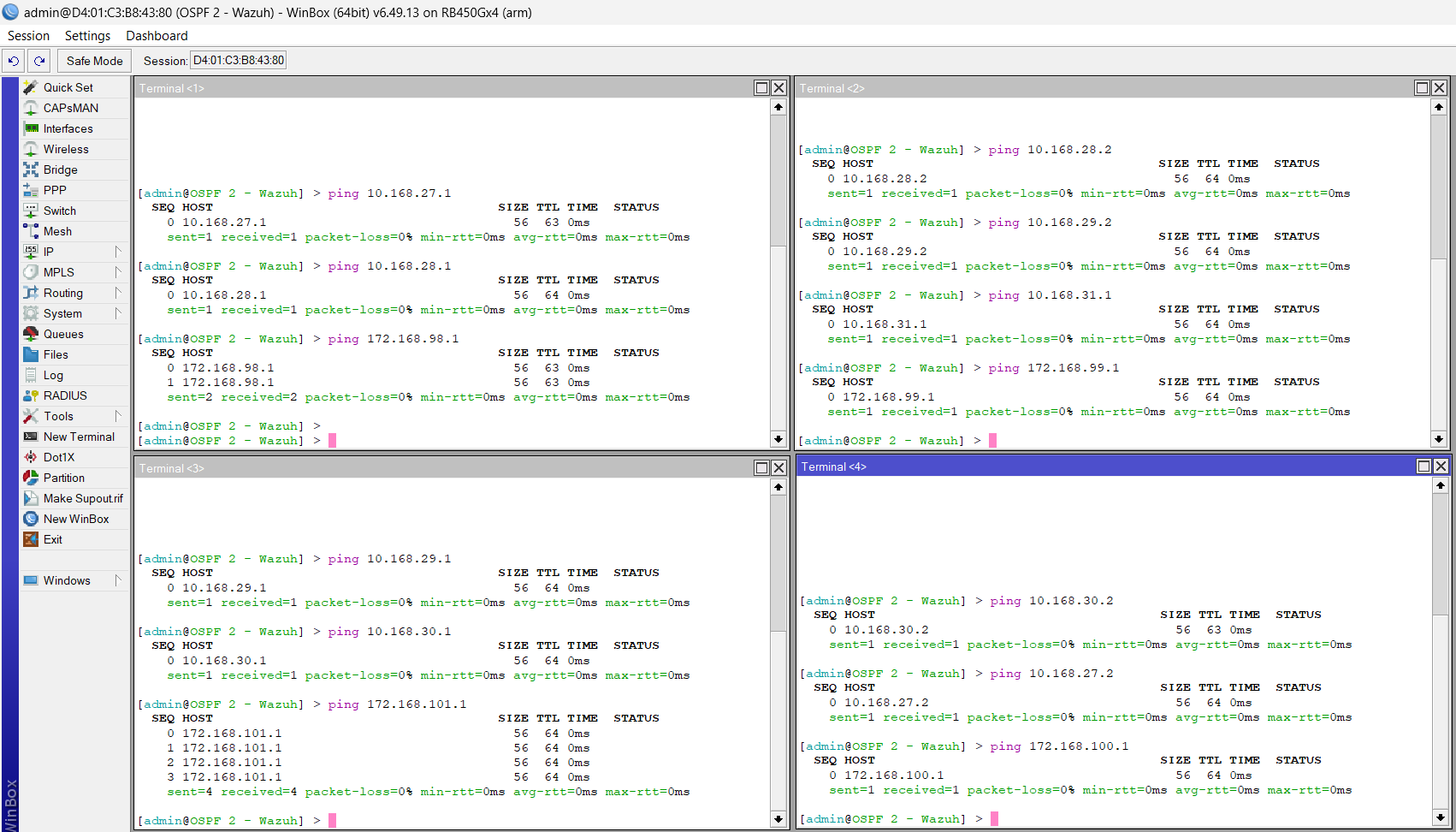Open the RADIUS settings icon
Screen dimensions: 1456x832
[x=31, y=395]
